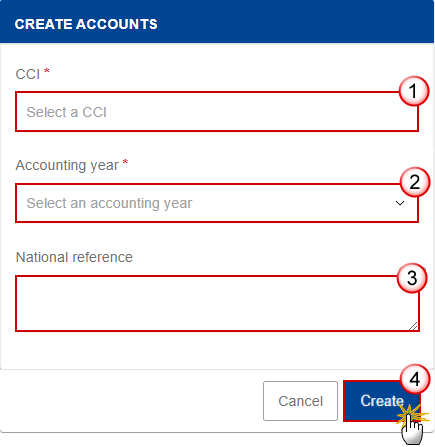Click inside the National reference text area
The width and height of the screenshot is (435, 447).
pos(217,303)
